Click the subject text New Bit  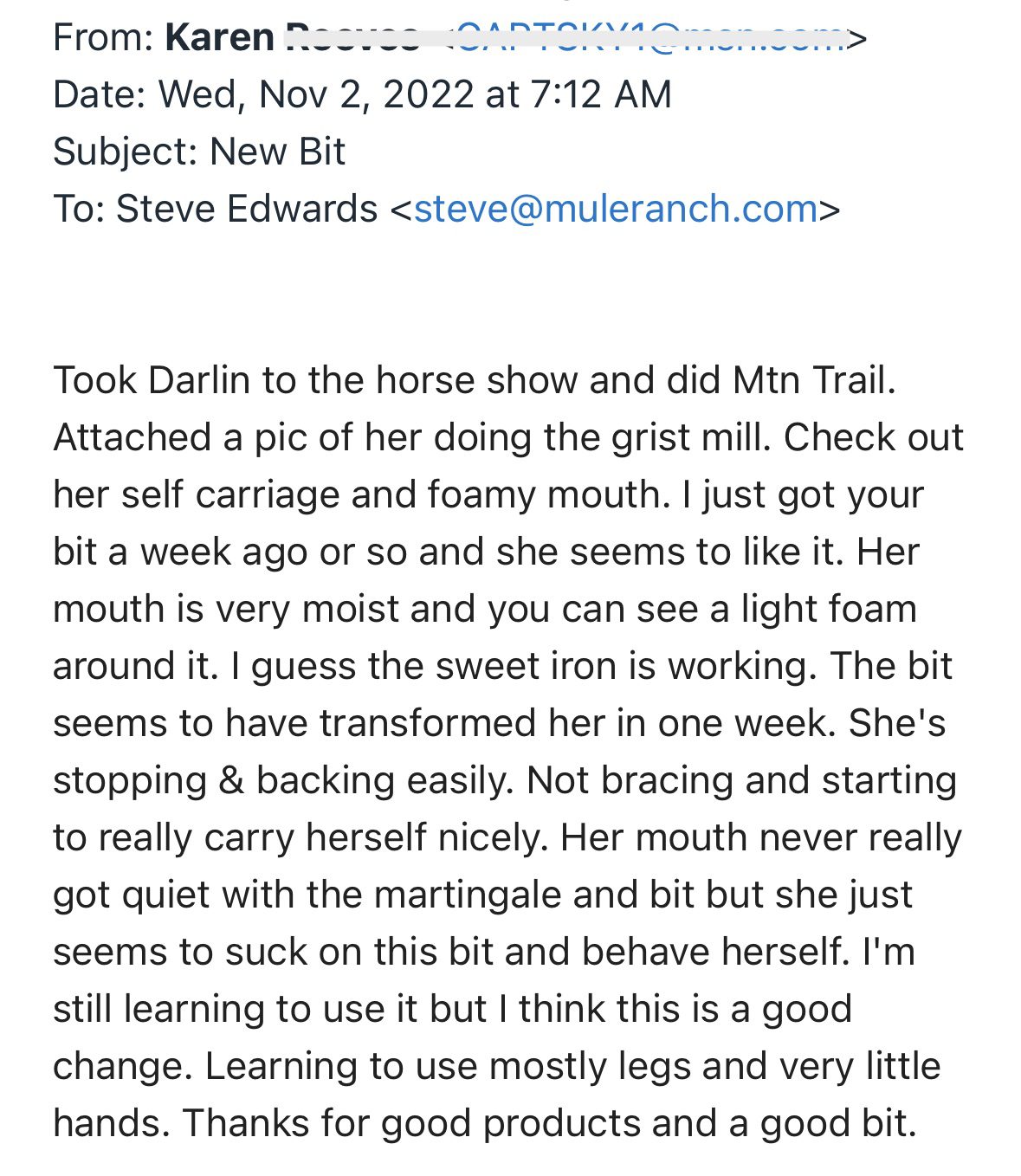pyautogui.click(x=277, y=152)
